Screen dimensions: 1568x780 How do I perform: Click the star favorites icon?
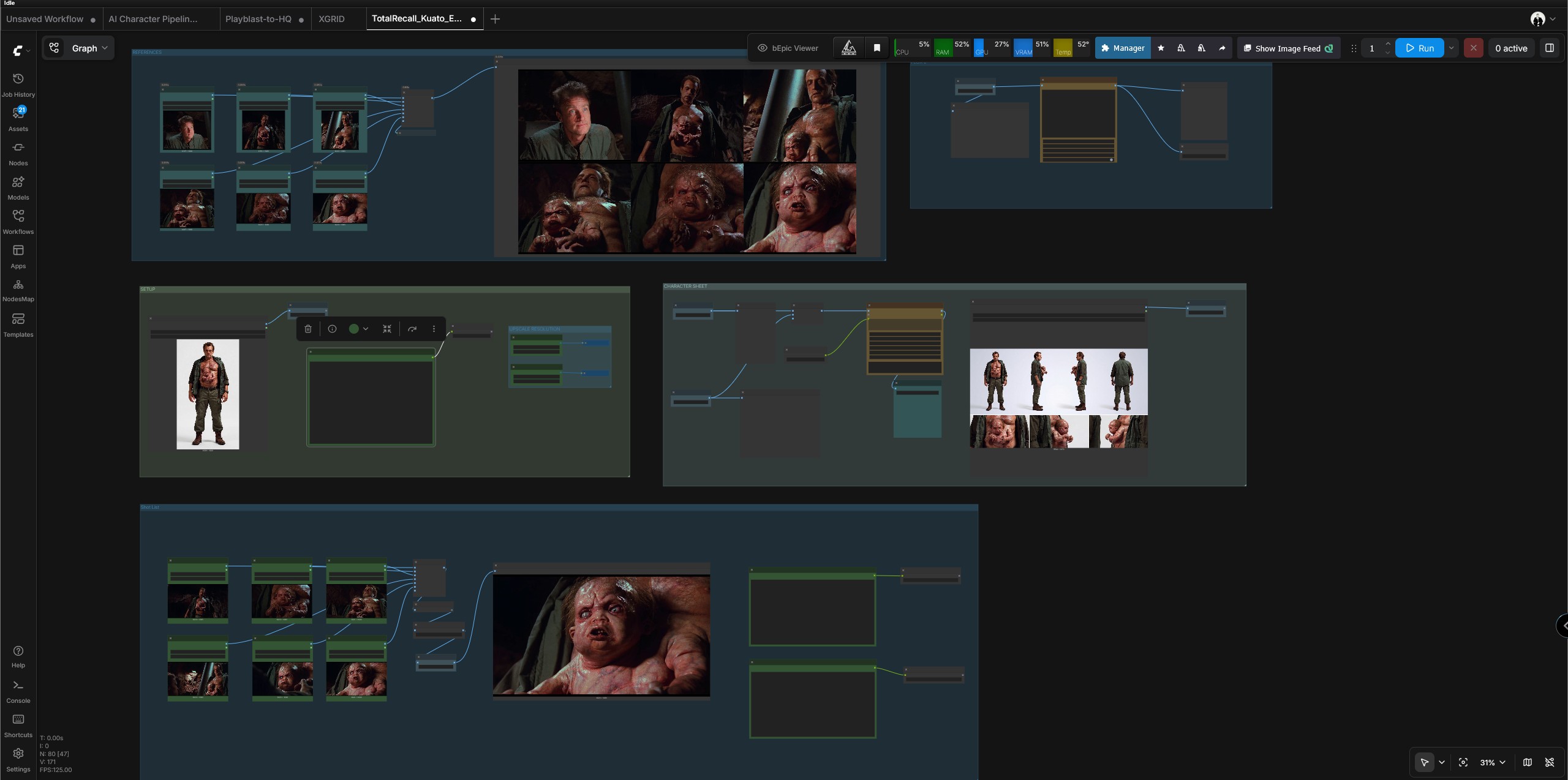[1161, 48]
